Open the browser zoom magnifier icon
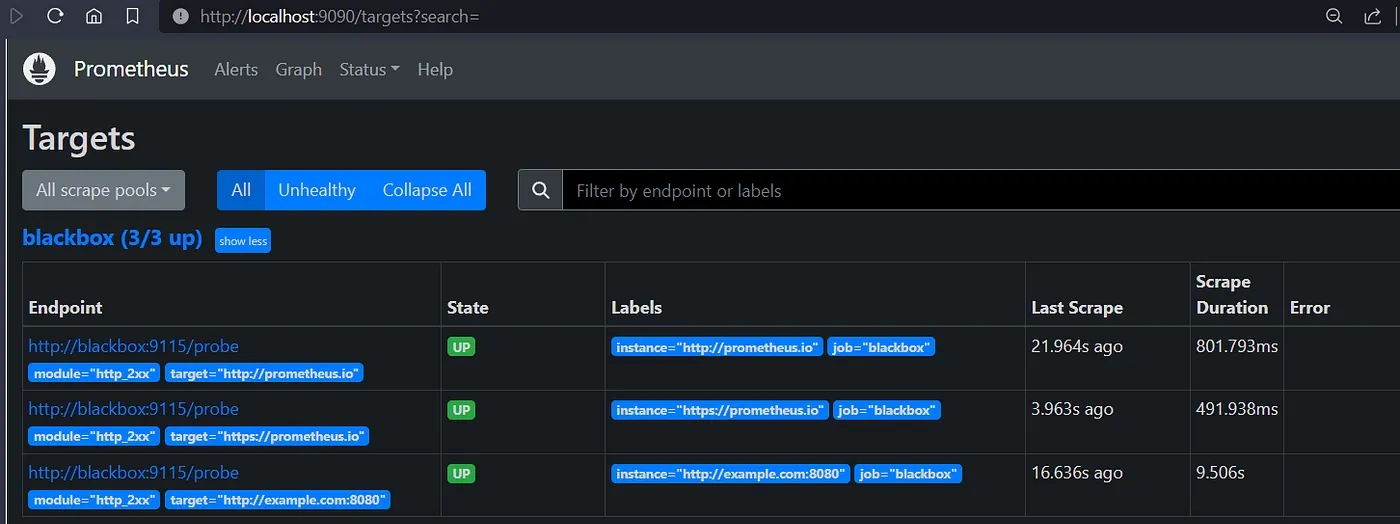 coord(1334,16)
